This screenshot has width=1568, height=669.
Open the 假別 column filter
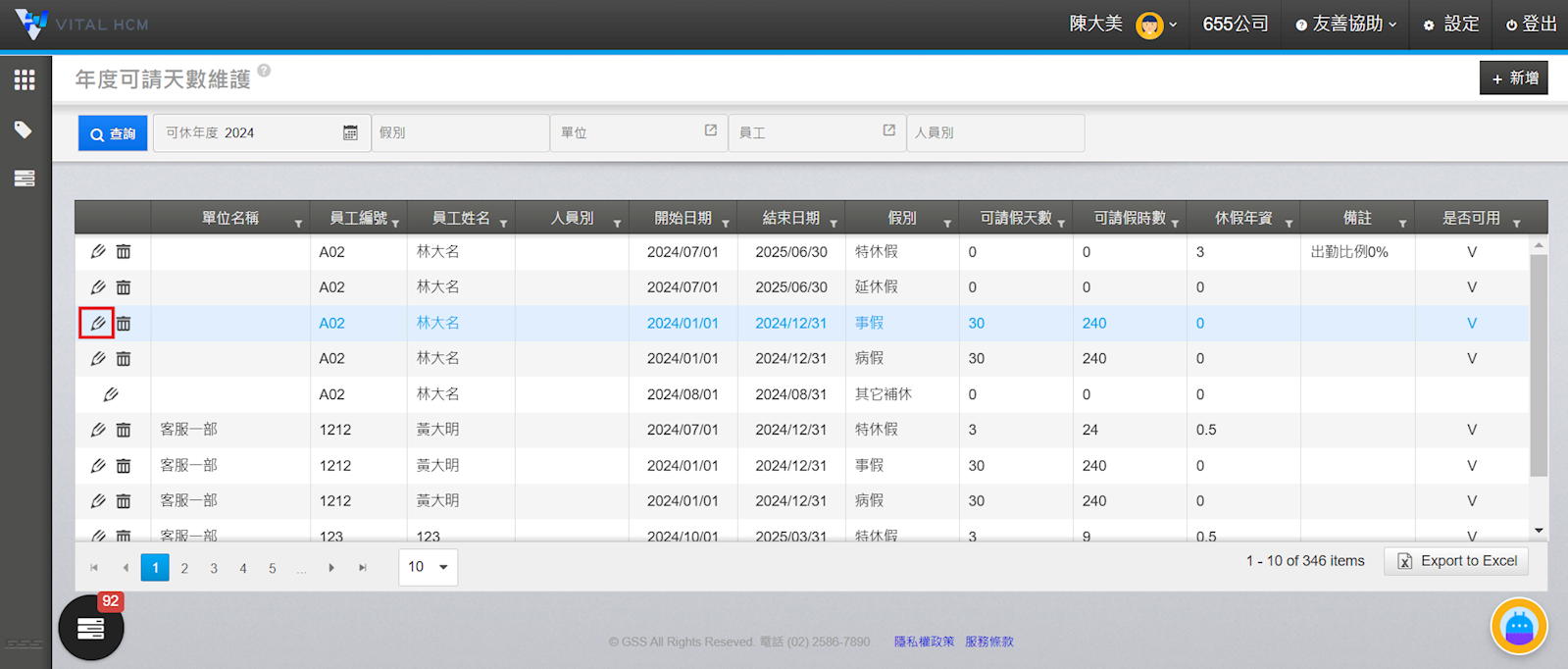click(x=947, y=224)
